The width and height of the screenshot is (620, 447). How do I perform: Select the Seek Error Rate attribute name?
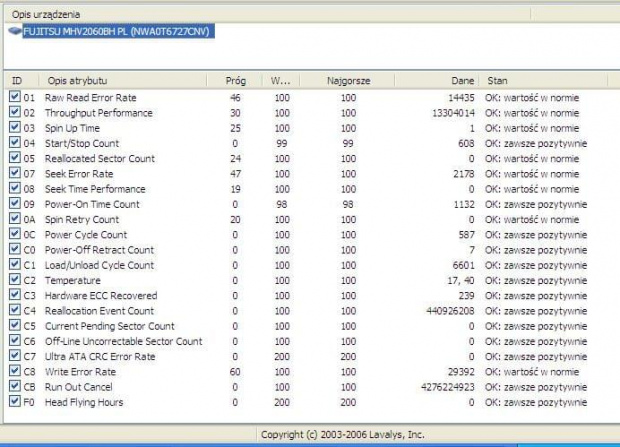point(79,174)
